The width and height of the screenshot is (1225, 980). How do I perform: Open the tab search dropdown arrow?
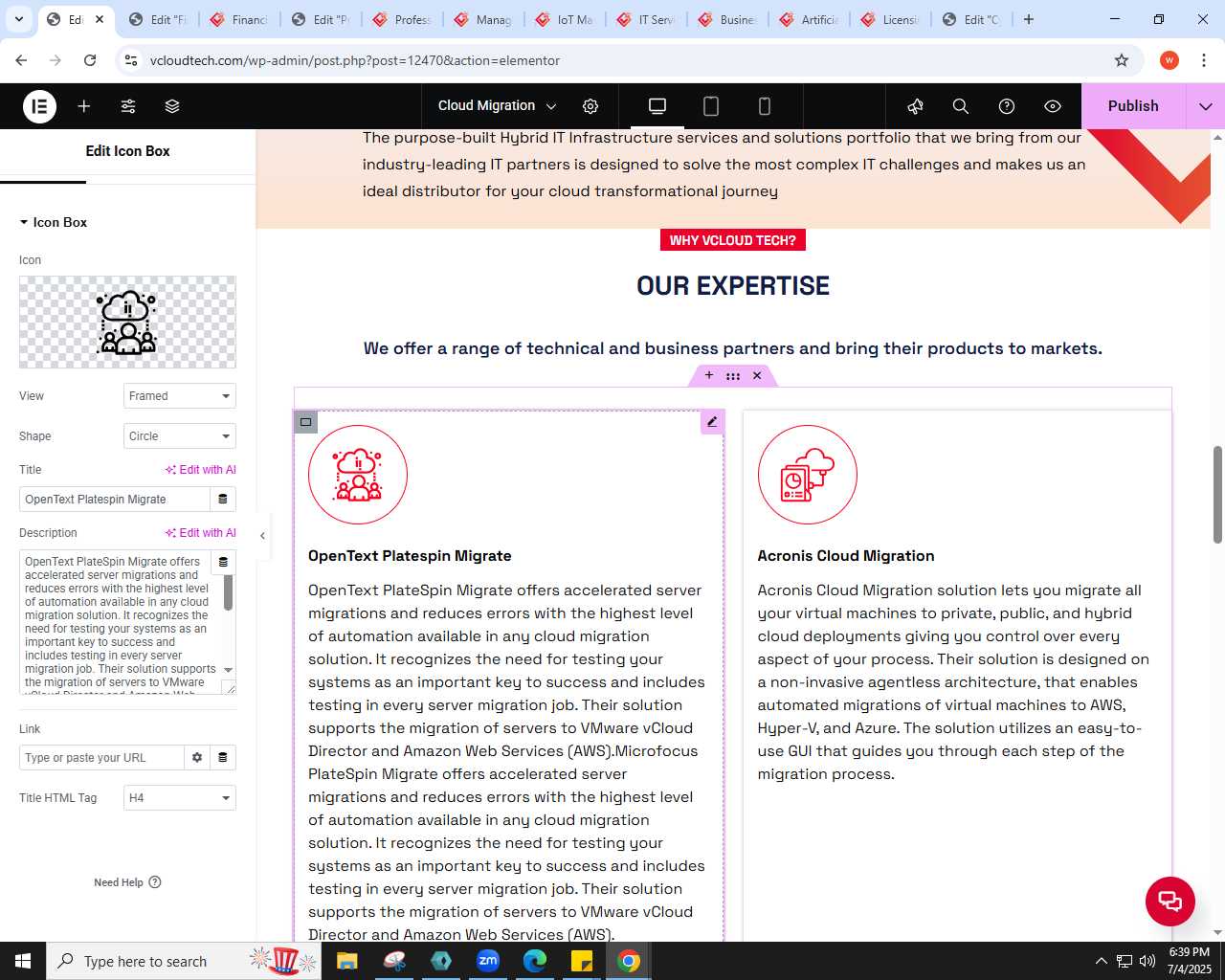pyautogui.click(x=18, y=19)
